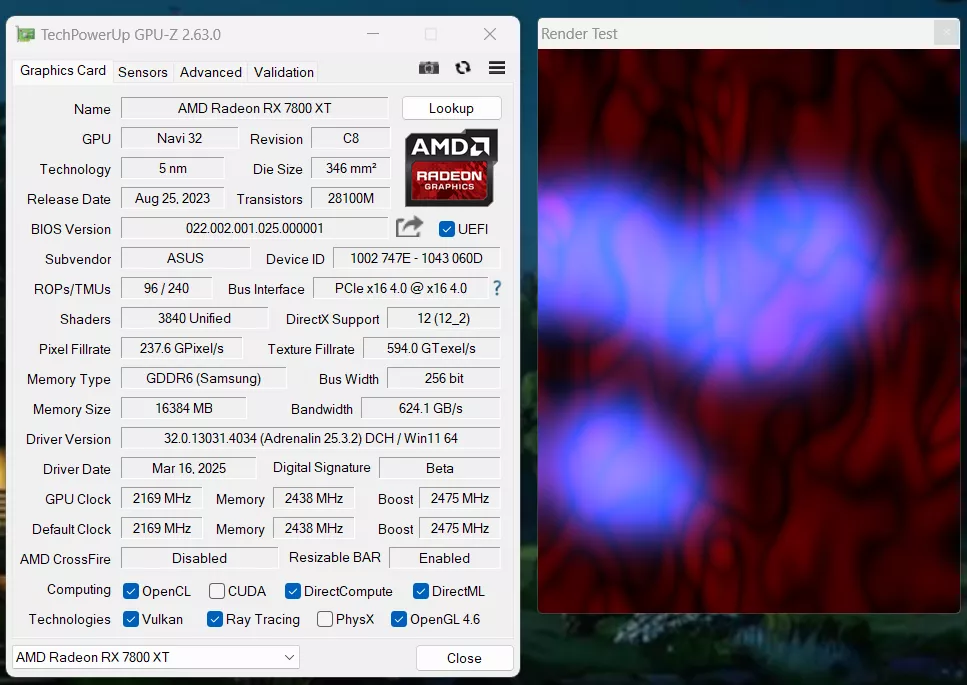Screen dimensions: 967x685
Task: Click the Default Clock value 2169 MHz
Action: (x=162, y=528)
